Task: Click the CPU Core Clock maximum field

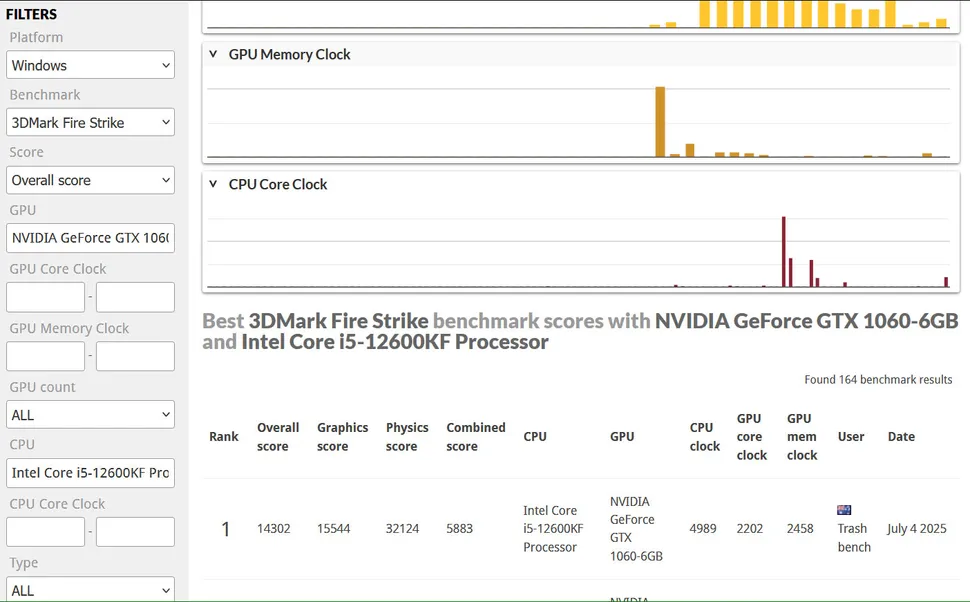Action: (135, 531)
